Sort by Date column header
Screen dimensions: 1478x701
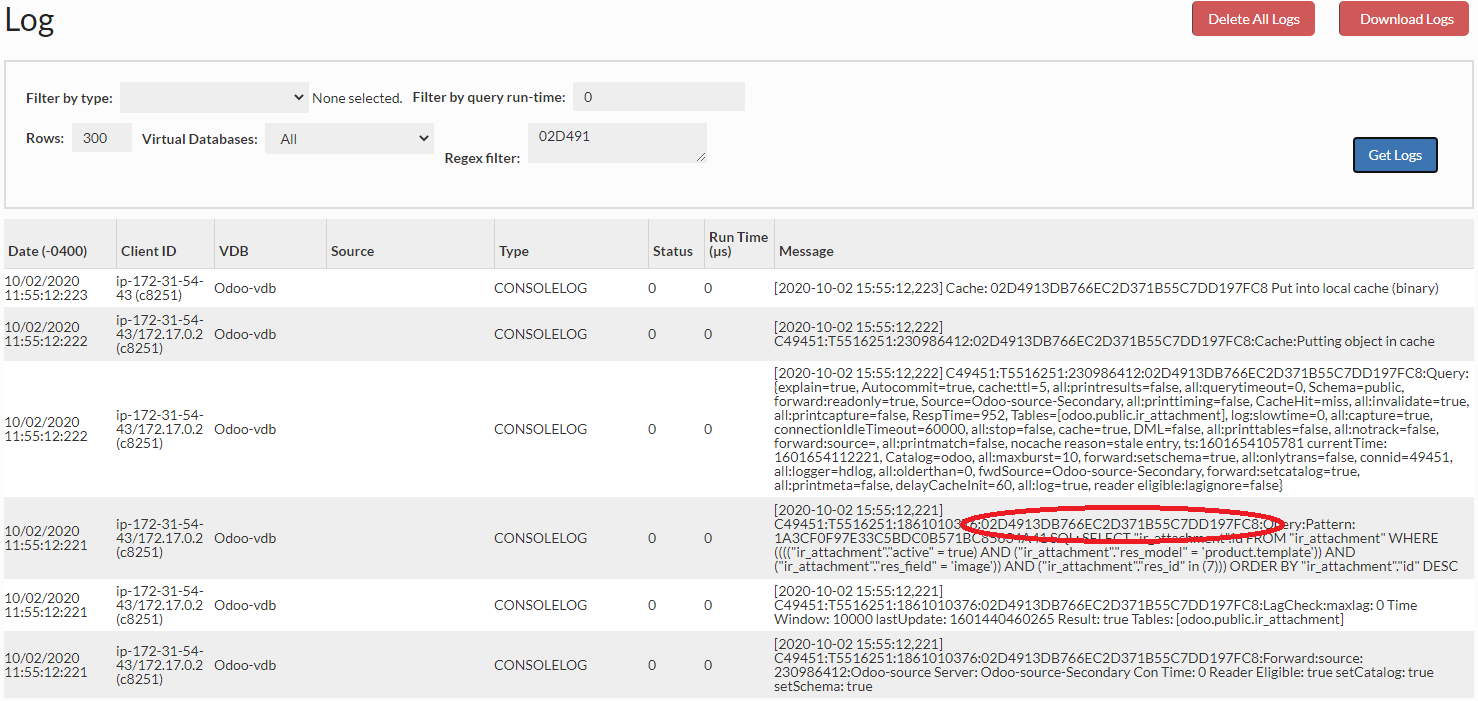[x=48, y=251]
